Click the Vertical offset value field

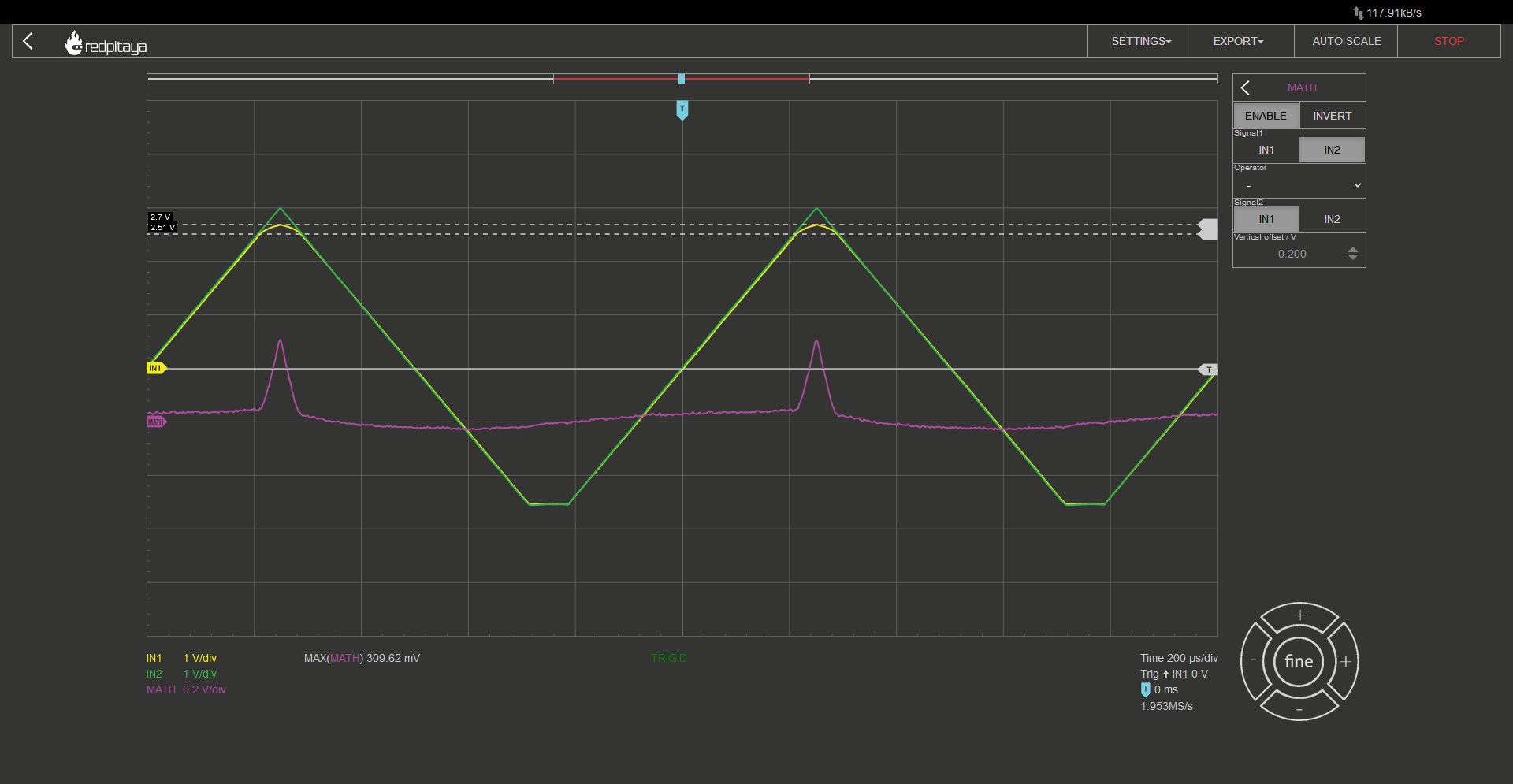point(1291,254)
